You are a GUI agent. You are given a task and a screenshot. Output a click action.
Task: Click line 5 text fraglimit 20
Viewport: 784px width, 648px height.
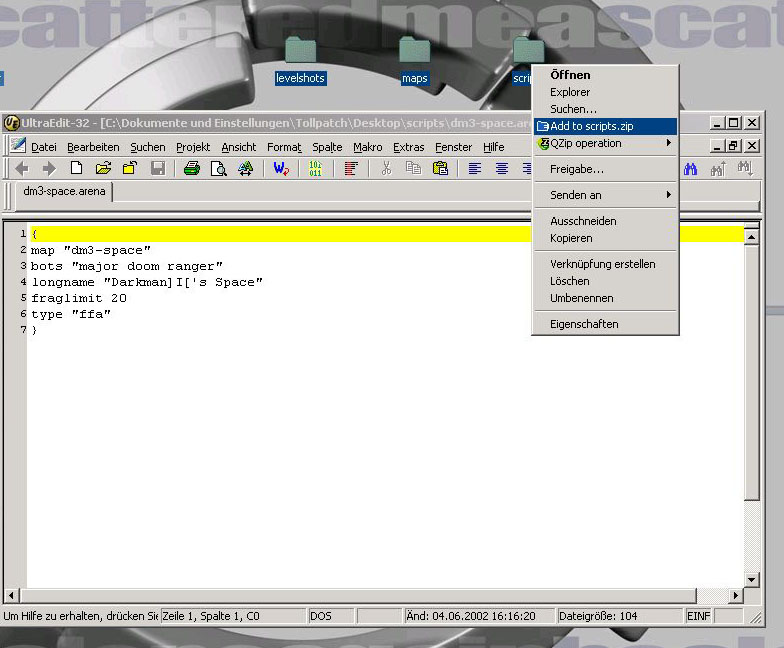coord(78,298)
